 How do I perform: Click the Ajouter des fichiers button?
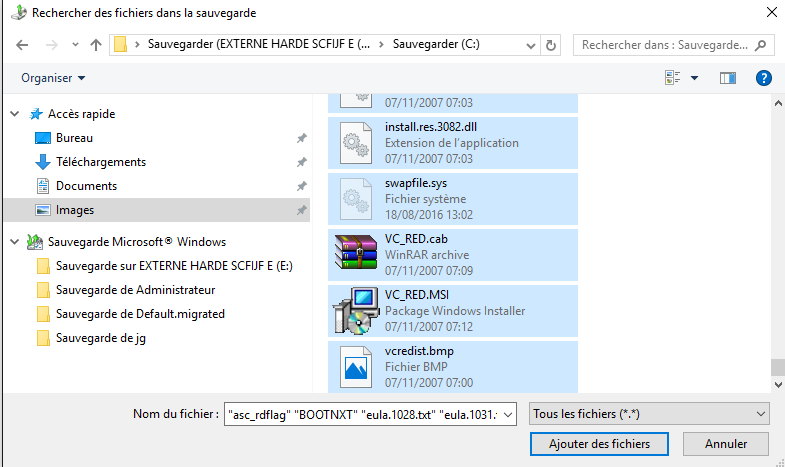pyautogui.click(x=599, y=444)
